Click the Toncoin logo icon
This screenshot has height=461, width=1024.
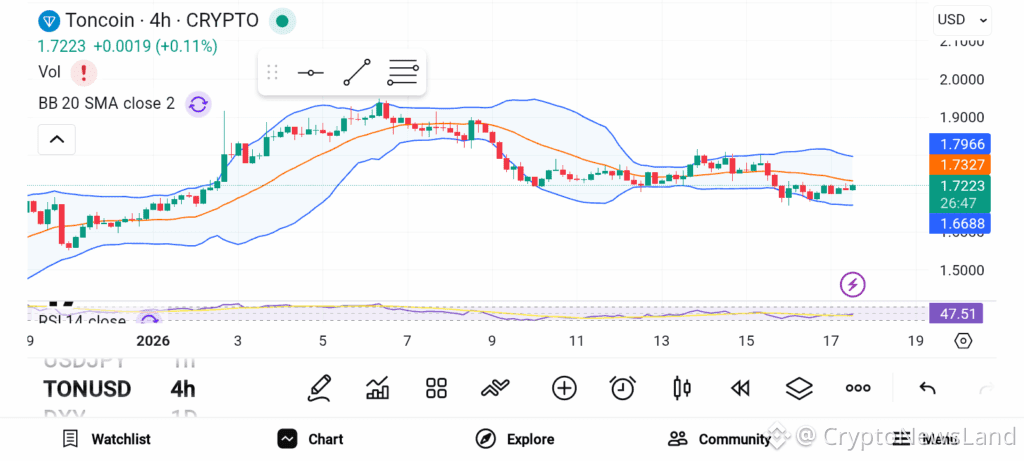49,21
